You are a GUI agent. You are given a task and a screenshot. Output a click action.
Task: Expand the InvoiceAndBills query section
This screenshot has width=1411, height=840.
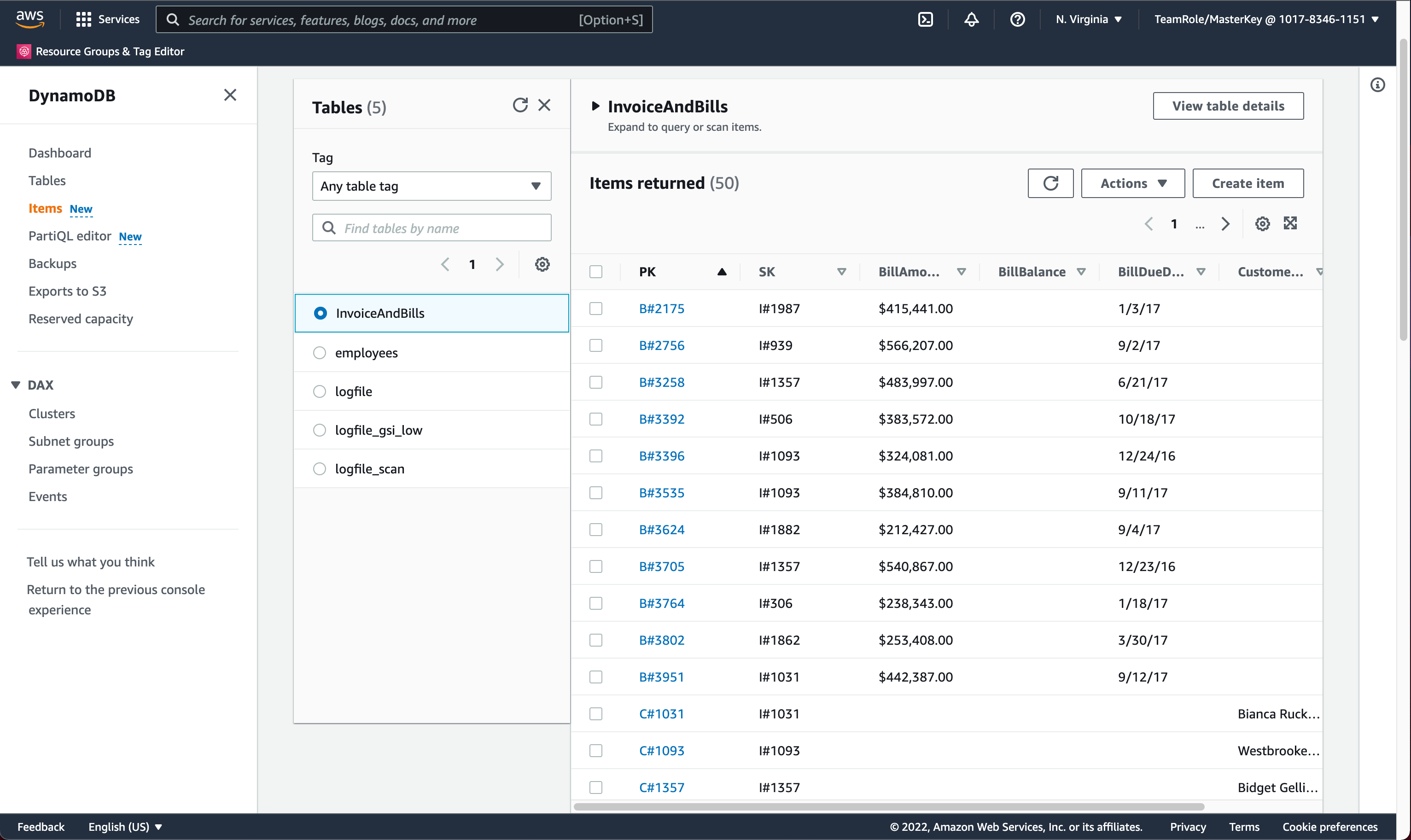pyautogui.click(x=595, y=106)
